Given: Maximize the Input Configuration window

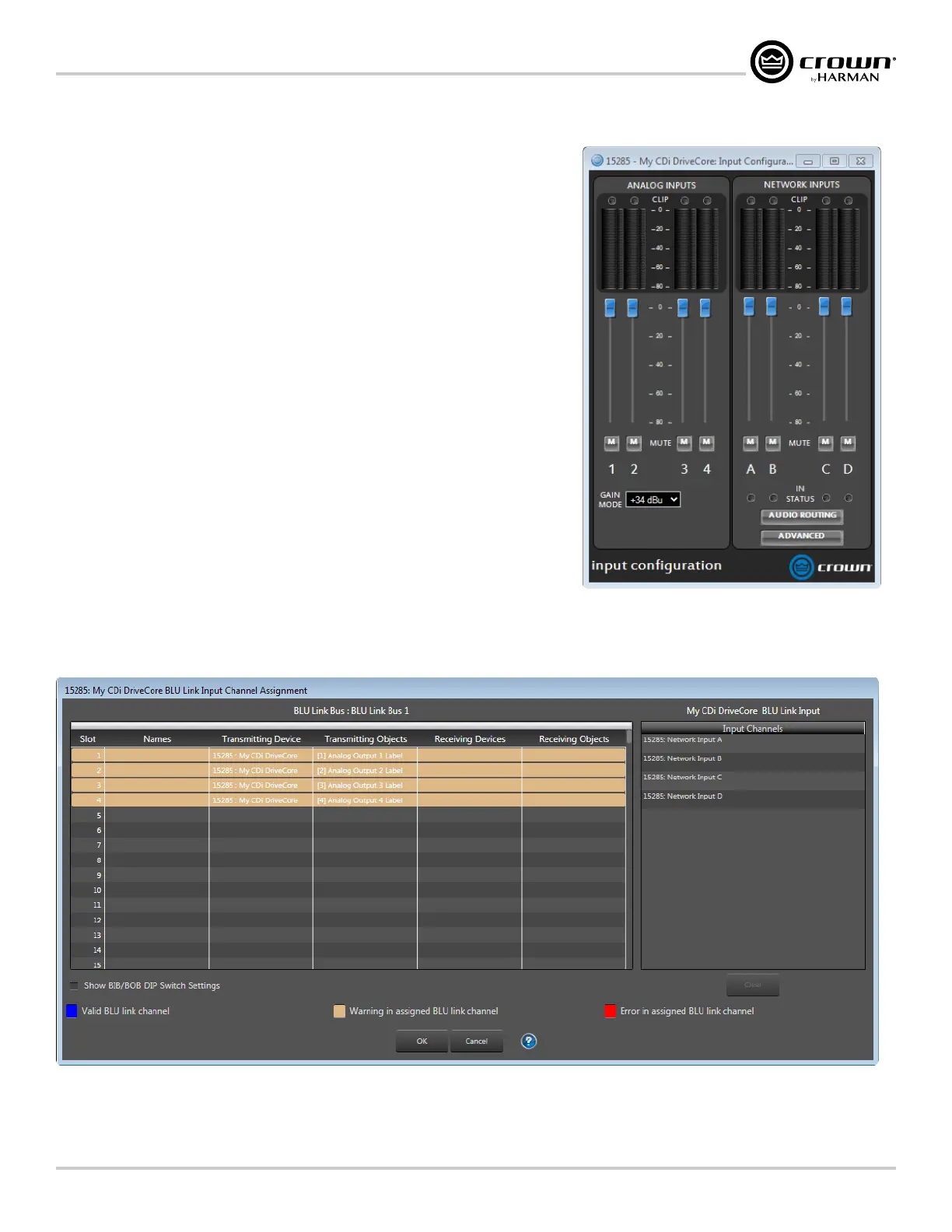Looking at the screenshot, I should 835,161.
